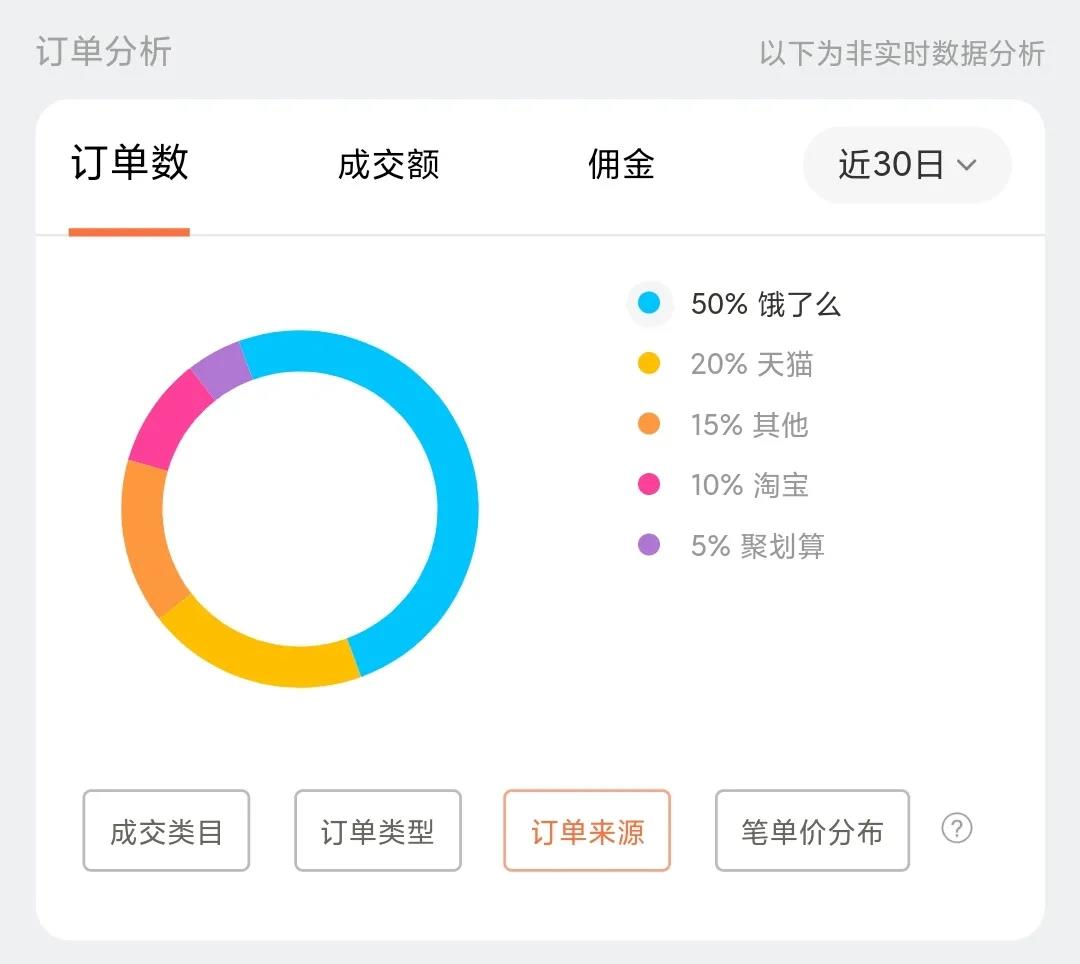This screenshot has width=1080, height=964.
Task: Select the 50% 饿了么 legend label
Action: click(x=765, y=304)
